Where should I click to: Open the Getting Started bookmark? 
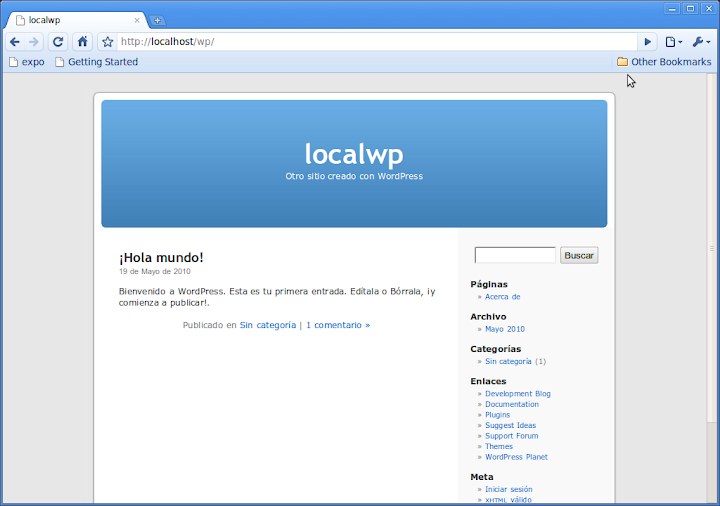(x=96, y=62)
